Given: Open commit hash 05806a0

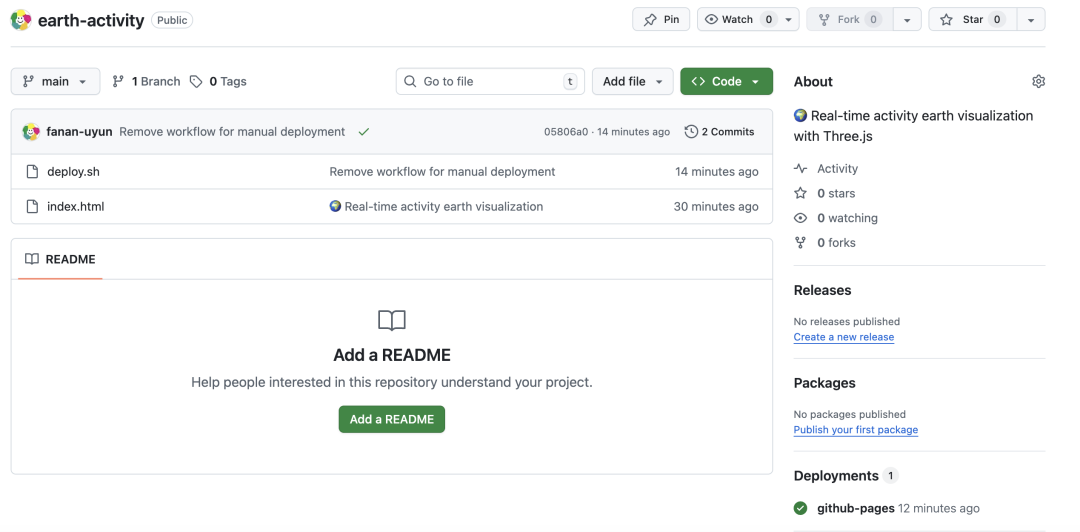Looking at the screenshot, I should pyautogui.click(x=566, y=132).
